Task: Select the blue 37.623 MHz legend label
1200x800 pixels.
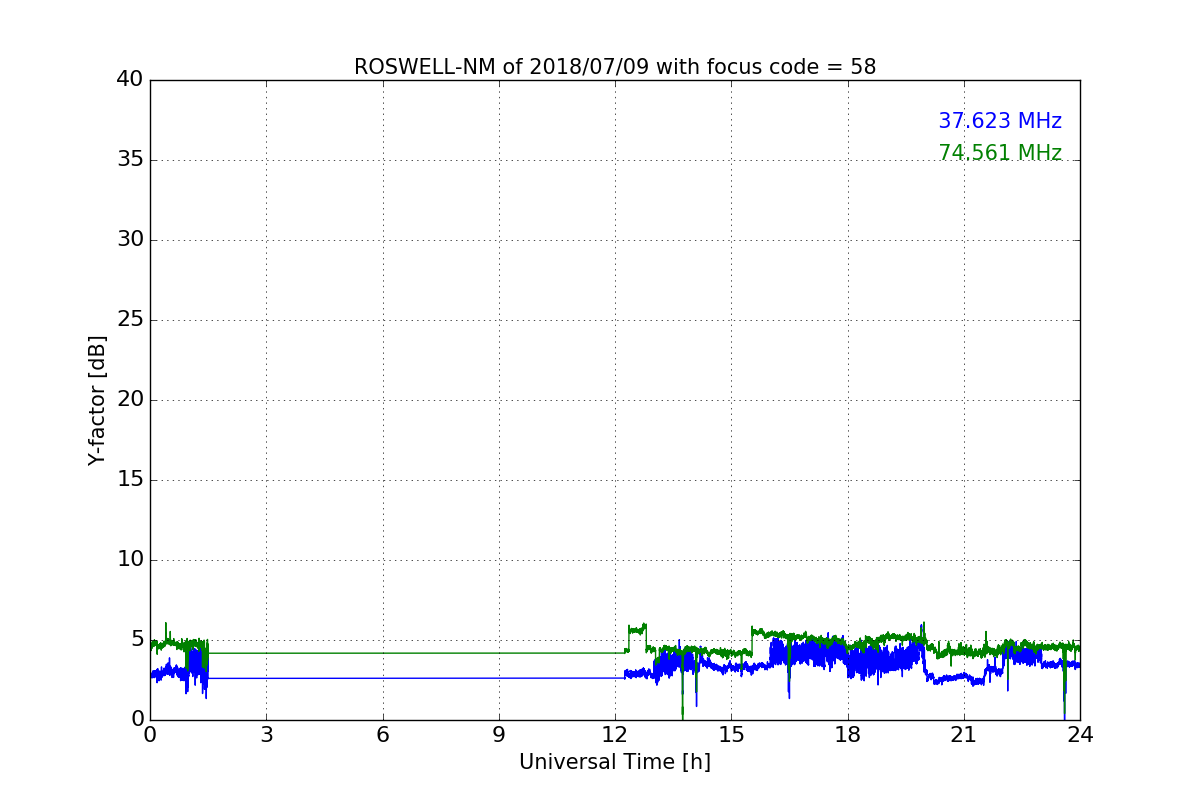Action: point(1000,121)
